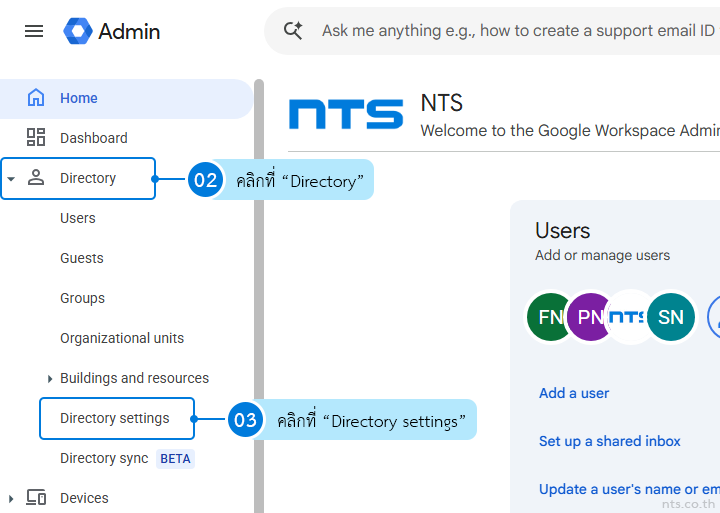The height and width of the screenshot is (513, 720).
Task: Open the Directory menu item
Action: click(x=78, y=178)
